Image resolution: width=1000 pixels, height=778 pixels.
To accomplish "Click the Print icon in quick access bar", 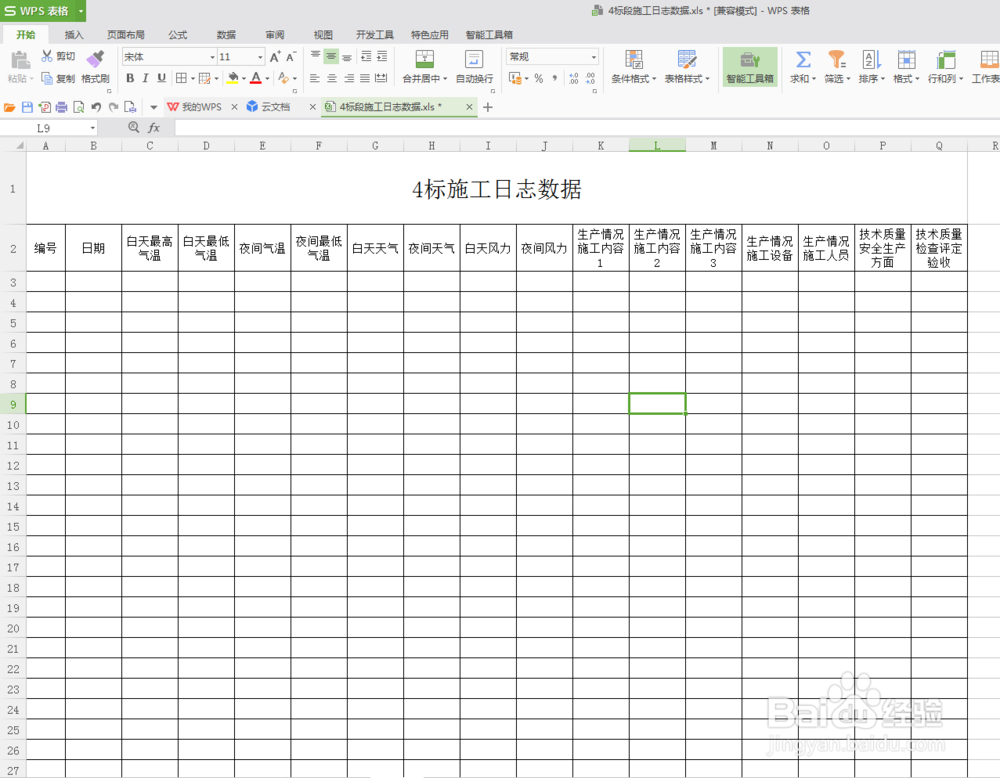I will click(60, 106).
